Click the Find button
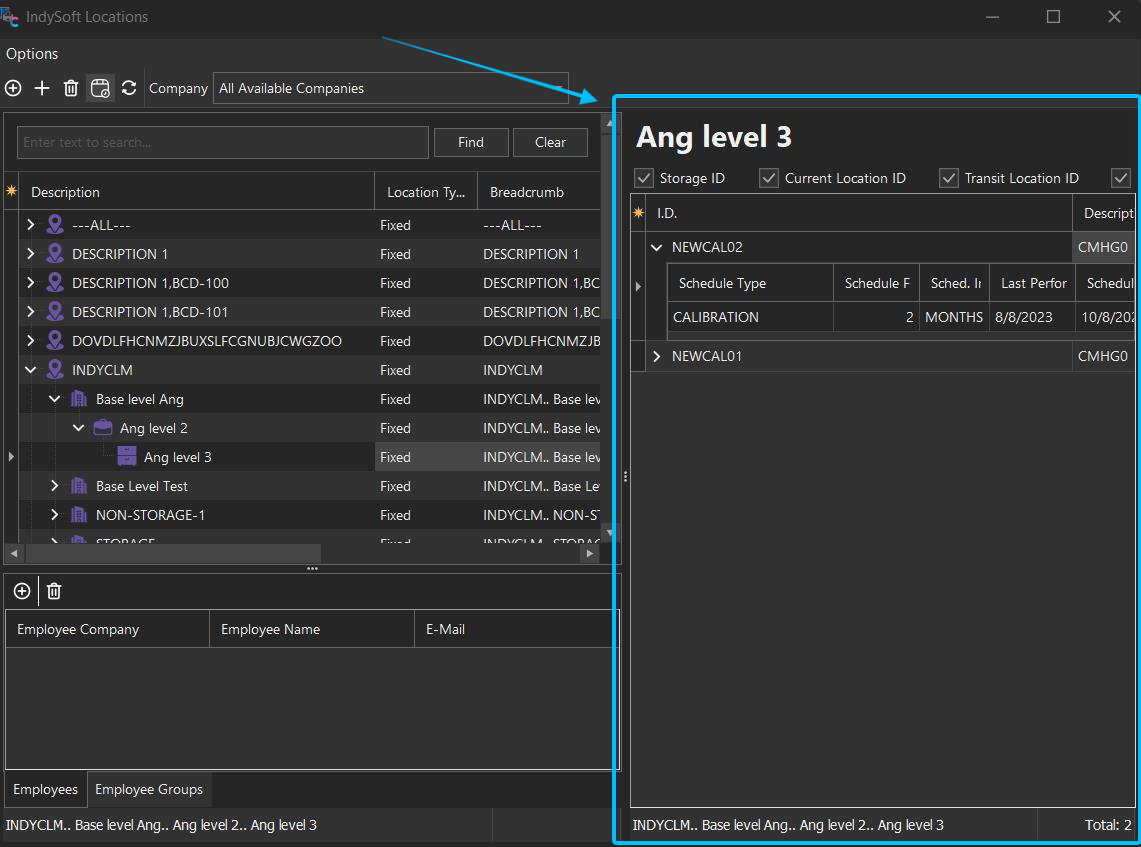The image size is (1141, 847). (471, 142)
